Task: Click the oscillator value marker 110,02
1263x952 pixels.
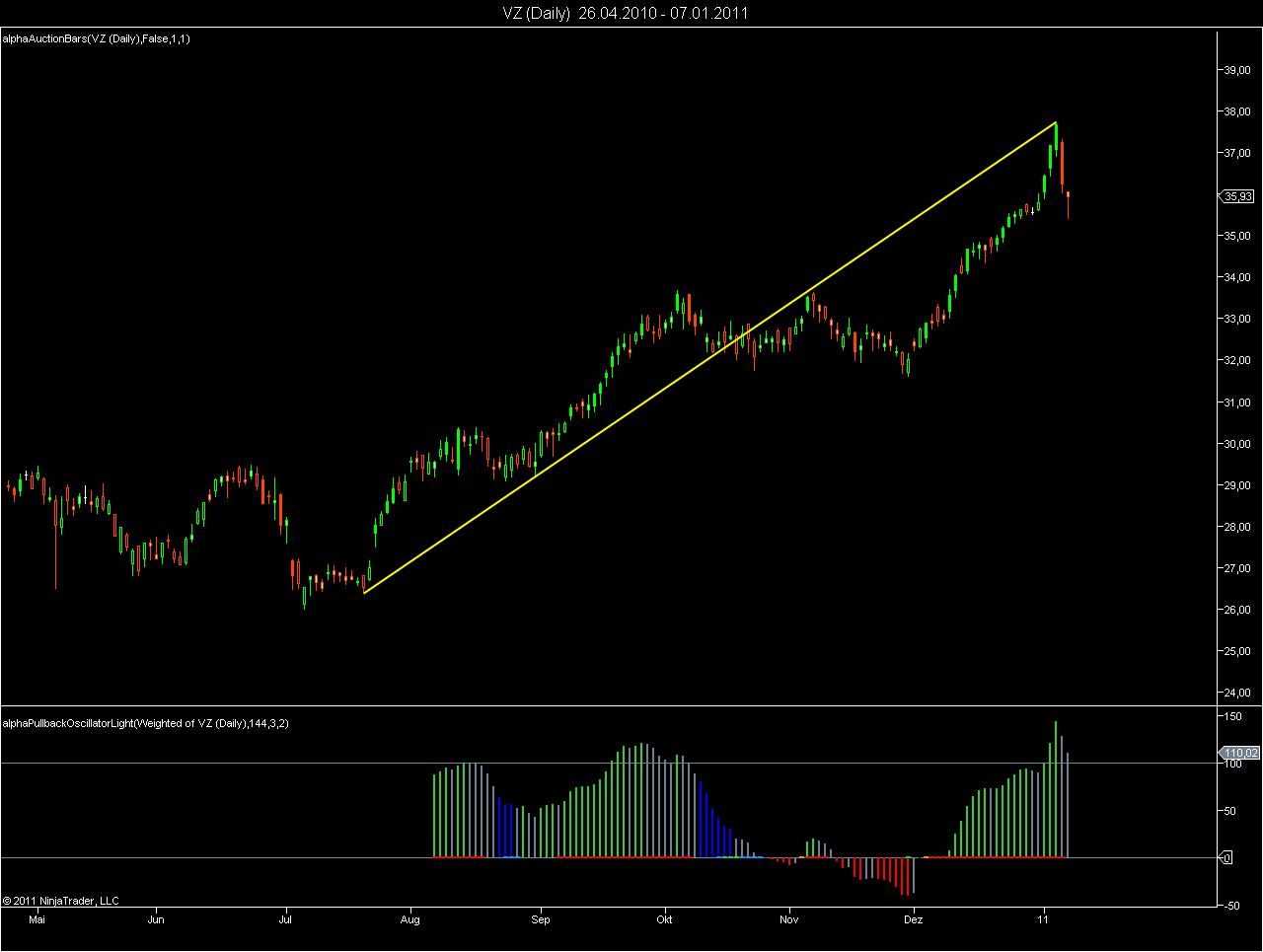Action: click(x=1240, y=753)
